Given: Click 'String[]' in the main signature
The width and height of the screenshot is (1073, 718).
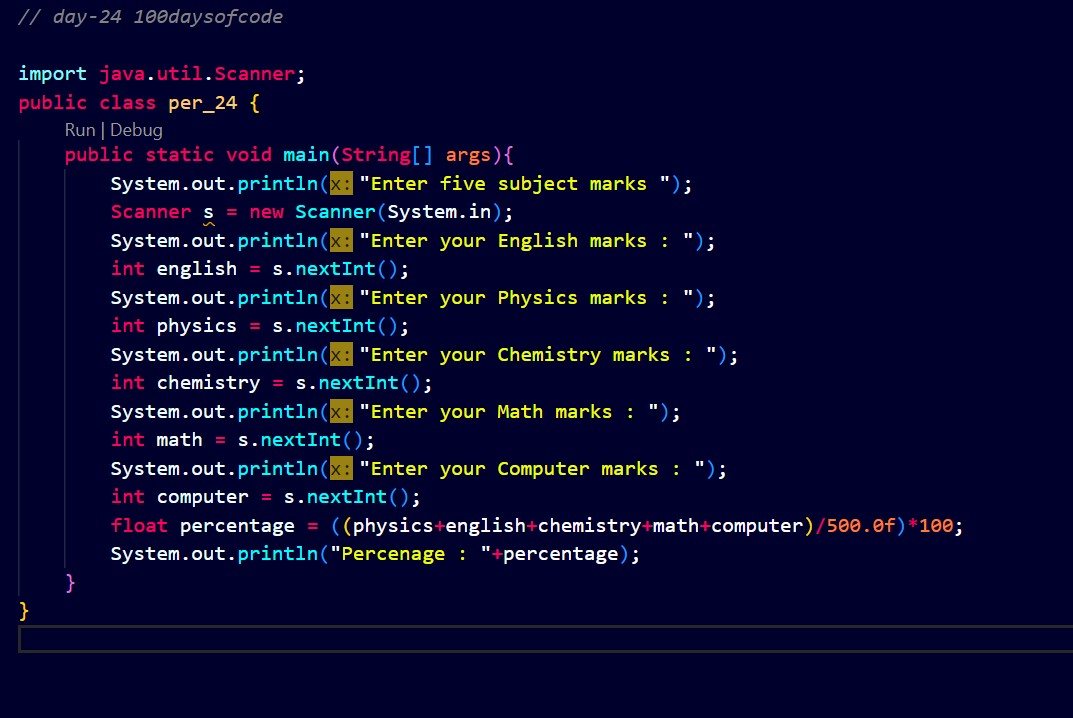Looking at the screenshot, I should pos(387,155).
